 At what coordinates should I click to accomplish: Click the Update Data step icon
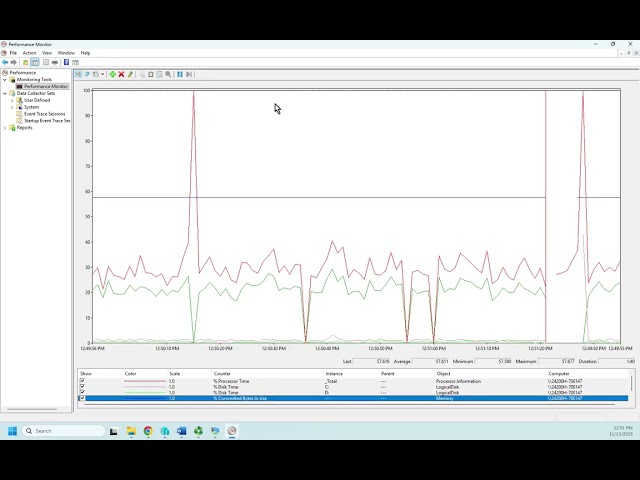pos(189,74)
